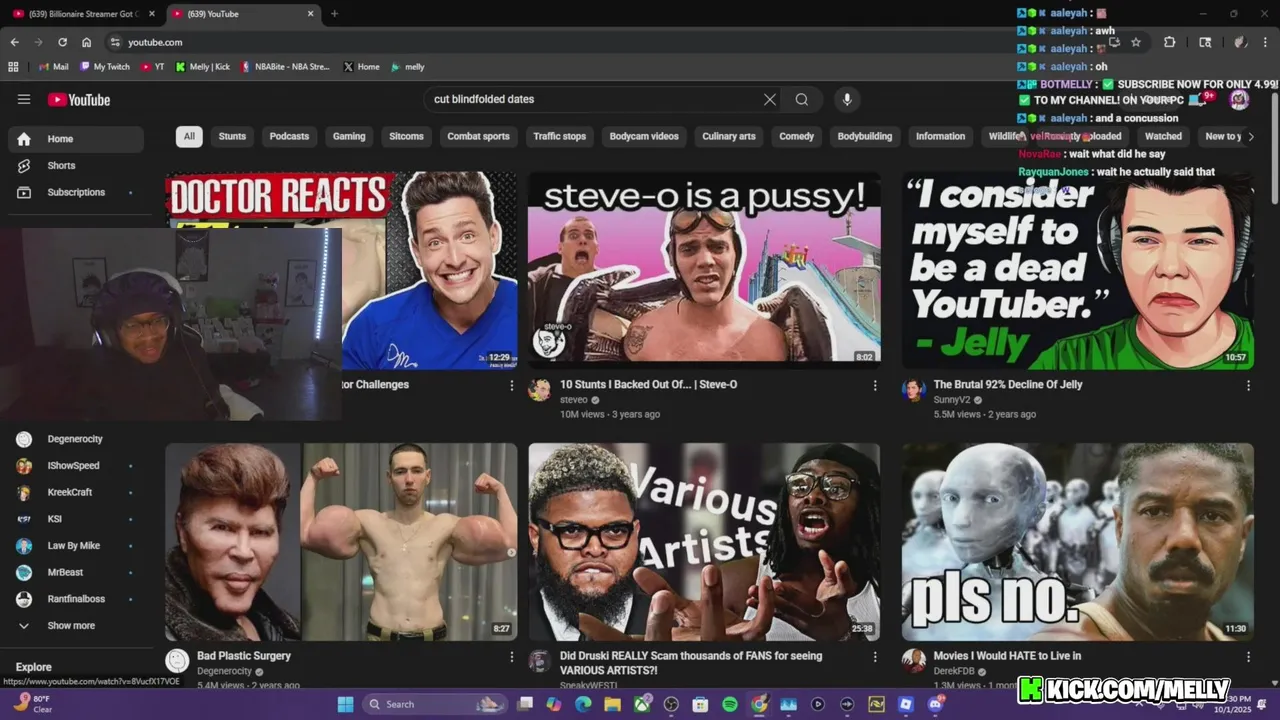Open options menu for Doctor Challenges video
This screenshot has height=720, width=1280.
512,385
